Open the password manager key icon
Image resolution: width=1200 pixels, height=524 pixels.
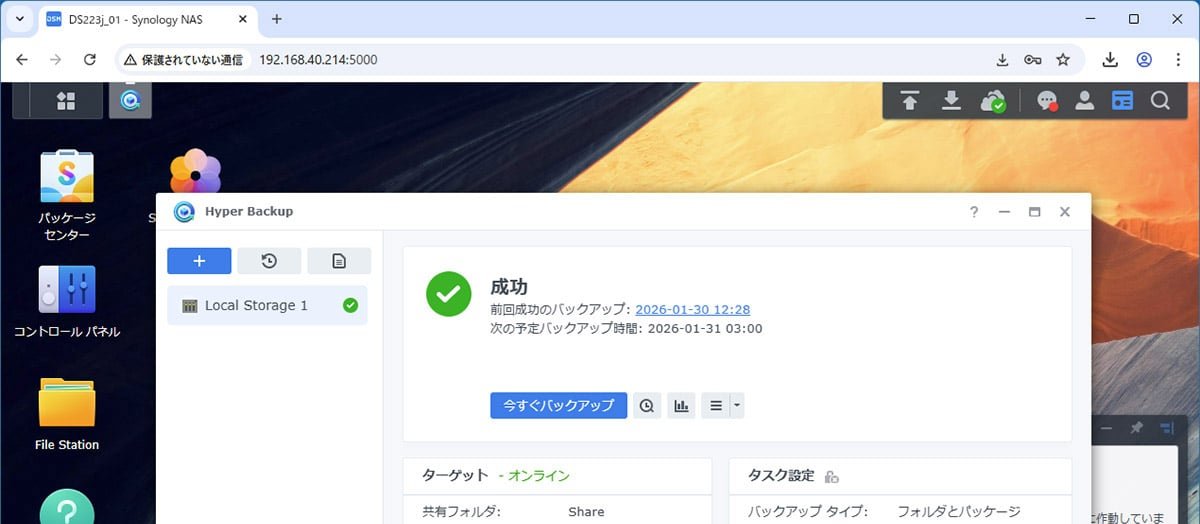tap(1033, 60)
